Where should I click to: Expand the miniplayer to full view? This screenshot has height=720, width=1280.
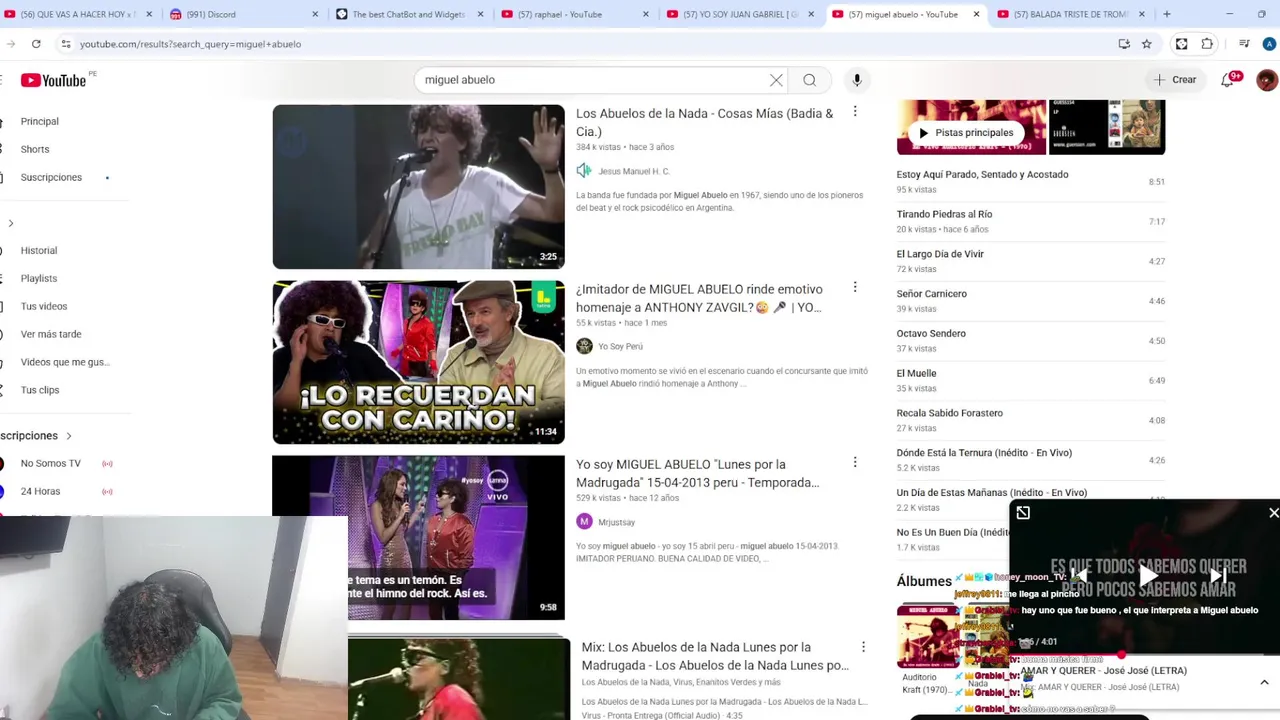[1023, 513]
